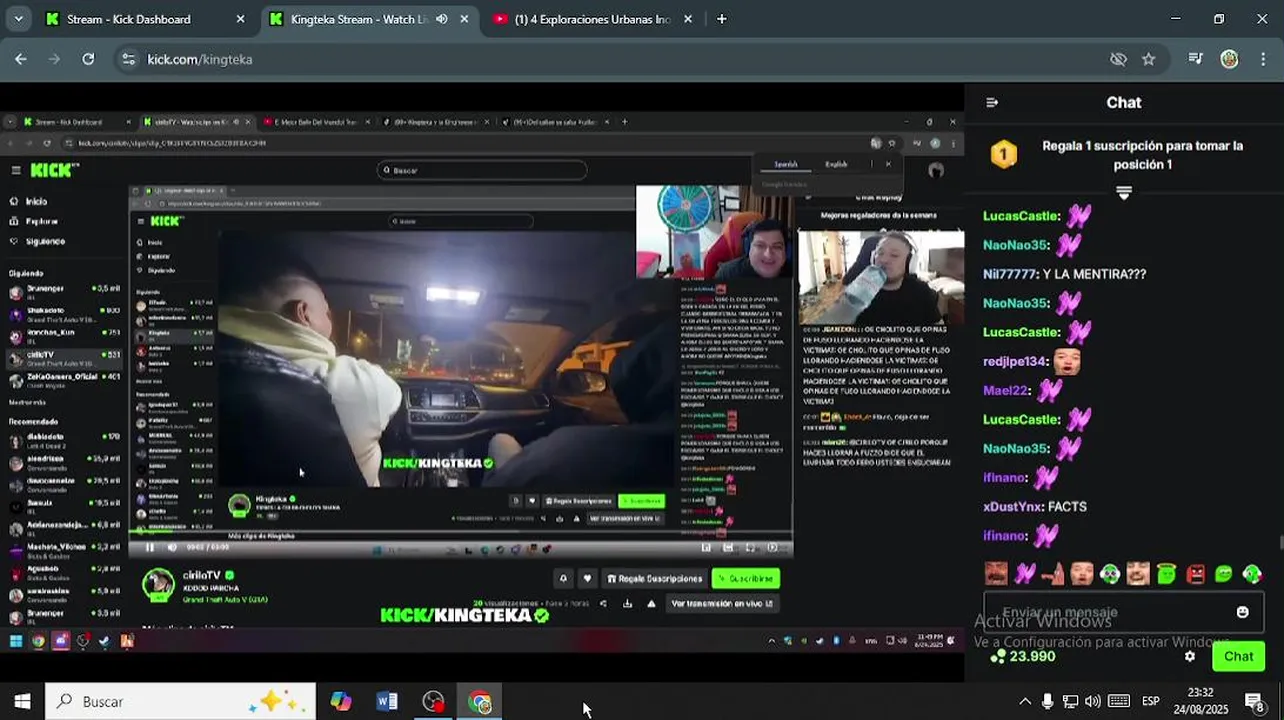Open the volume control in the system tray

1093,702
